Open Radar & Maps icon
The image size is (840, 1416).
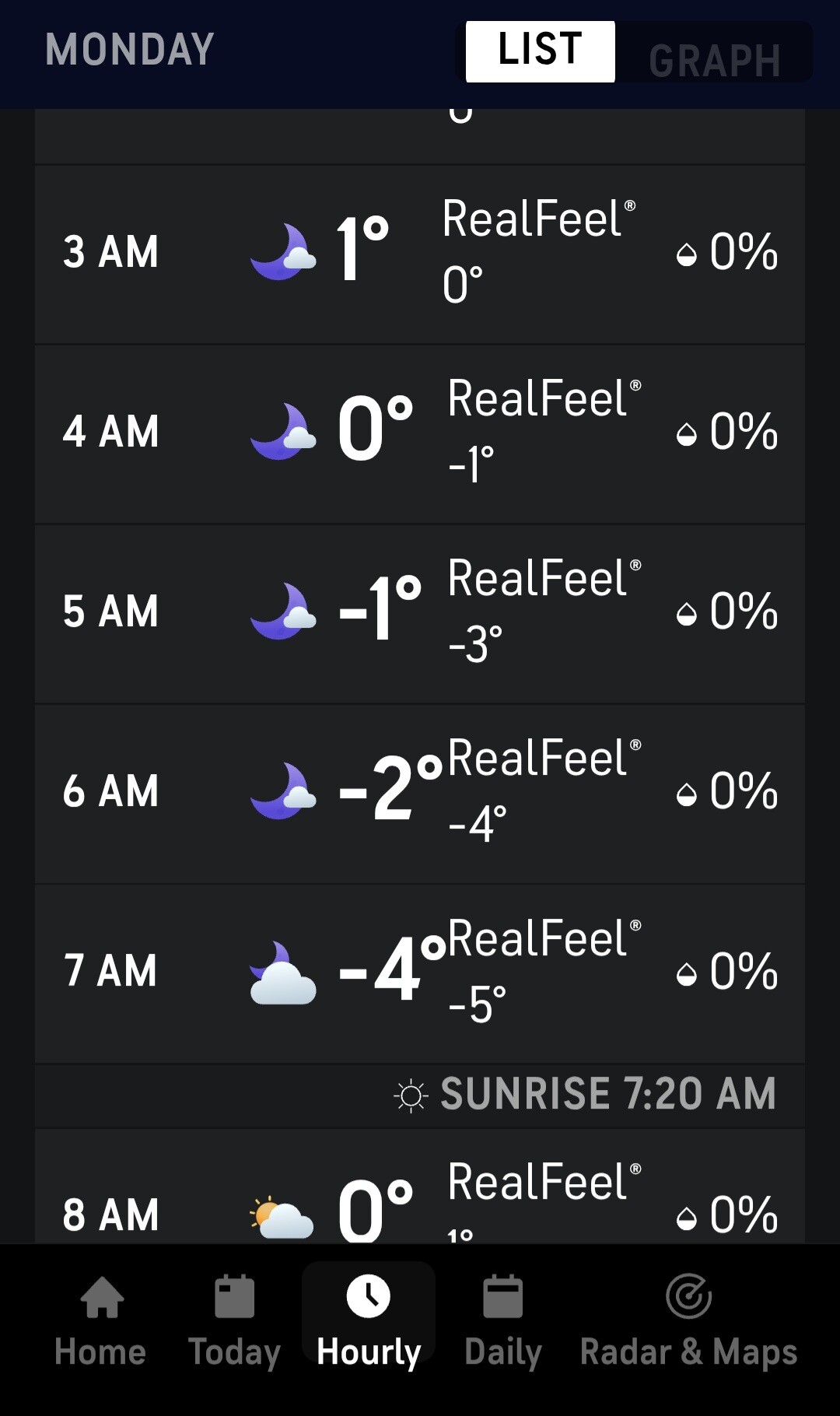(689, 1297)
